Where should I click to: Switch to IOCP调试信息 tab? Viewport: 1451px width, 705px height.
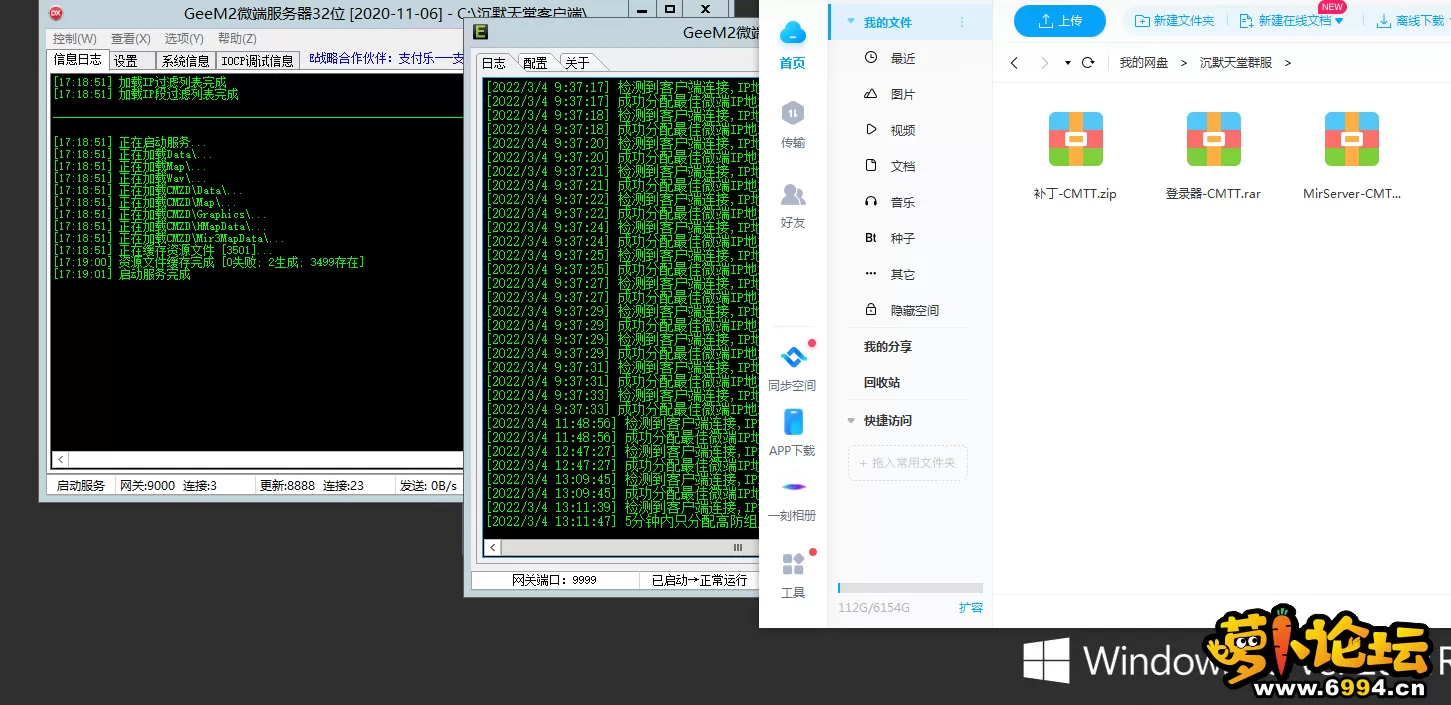click(258, 61)
